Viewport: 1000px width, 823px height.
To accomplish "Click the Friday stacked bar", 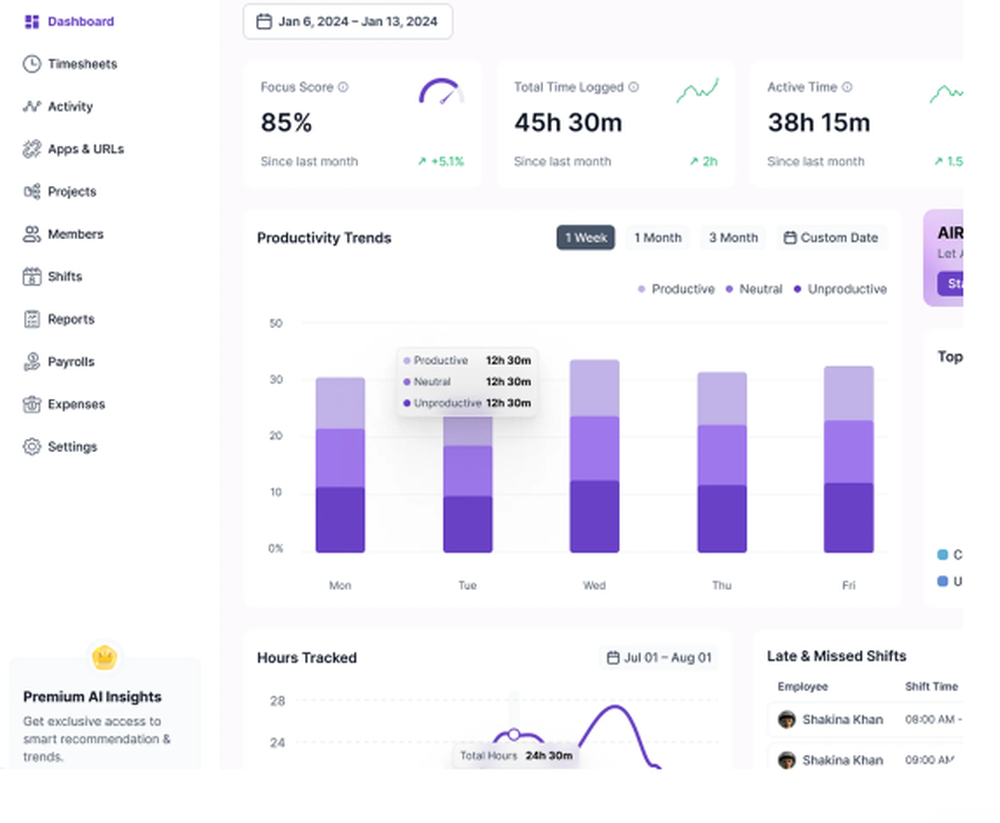I will (849, 459).
